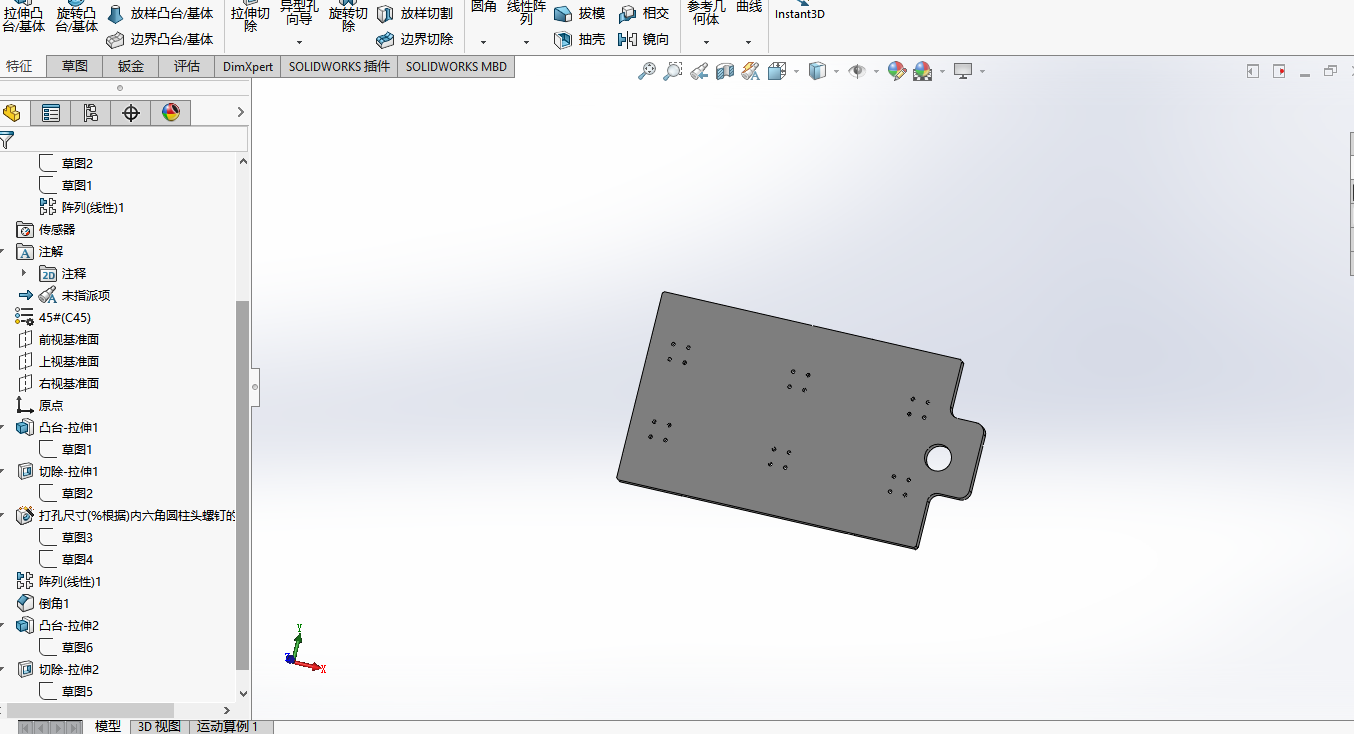1354x734 pixels.
Task: Click the apply scene icon
Action: pos(922,71)
